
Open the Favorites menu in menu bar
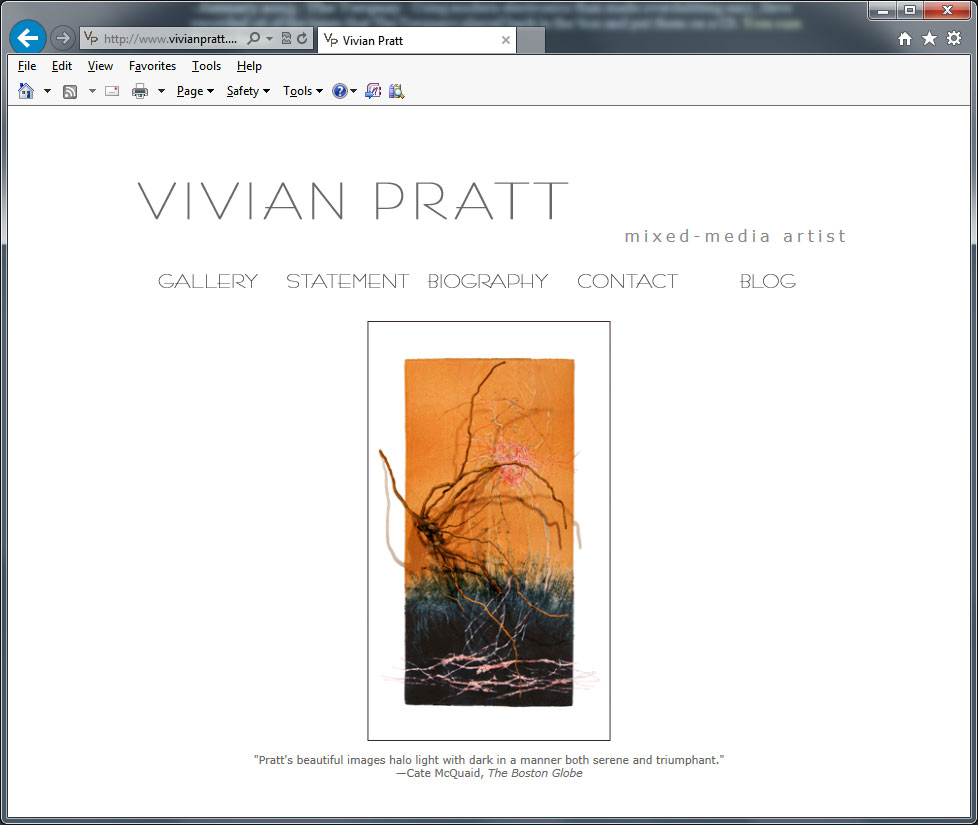point(152,66)
